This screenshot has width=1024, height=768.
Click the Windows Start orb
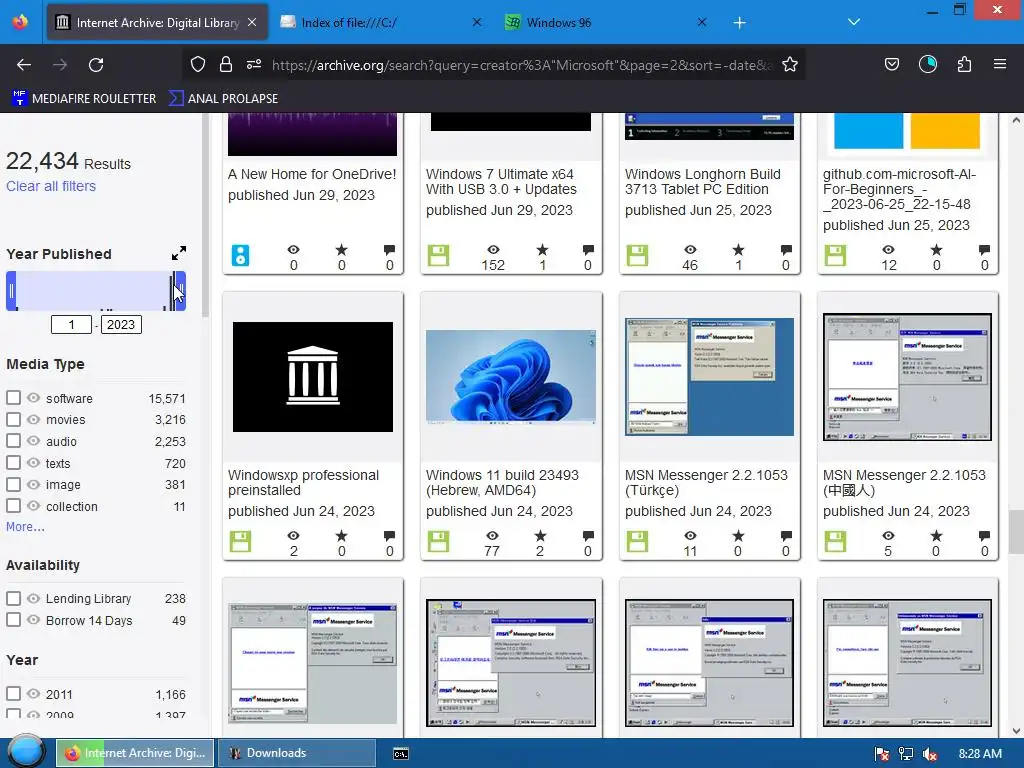[26, 752]
